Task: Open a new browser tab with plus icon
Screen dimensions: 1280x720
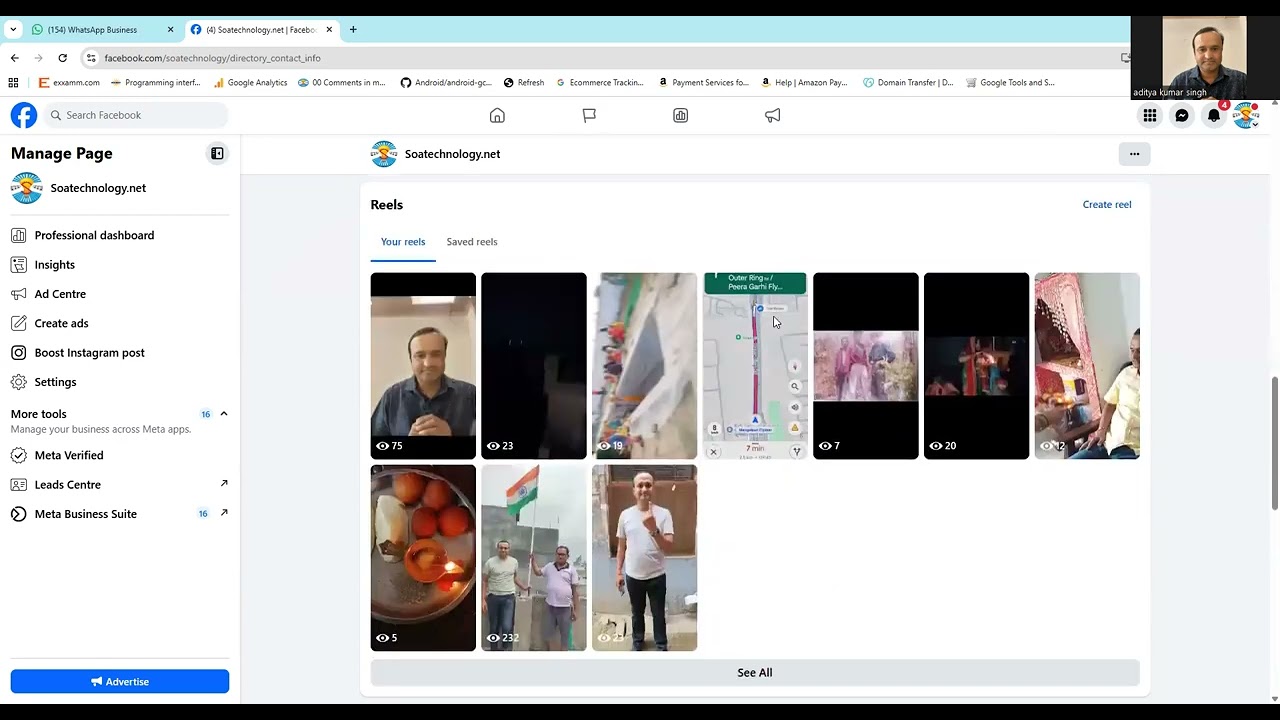Action: 353,29
